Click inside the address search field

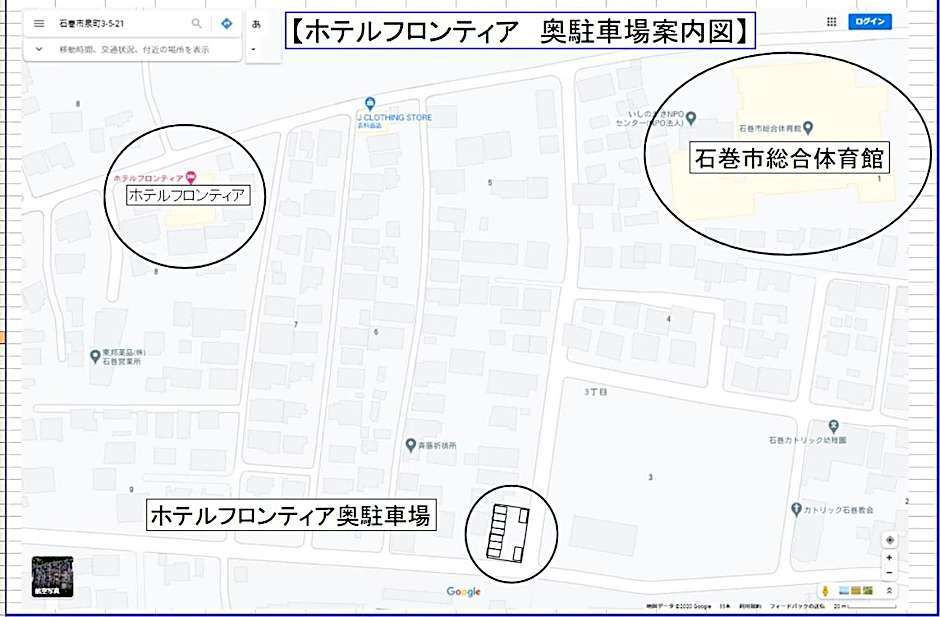(x=120, y=22)
